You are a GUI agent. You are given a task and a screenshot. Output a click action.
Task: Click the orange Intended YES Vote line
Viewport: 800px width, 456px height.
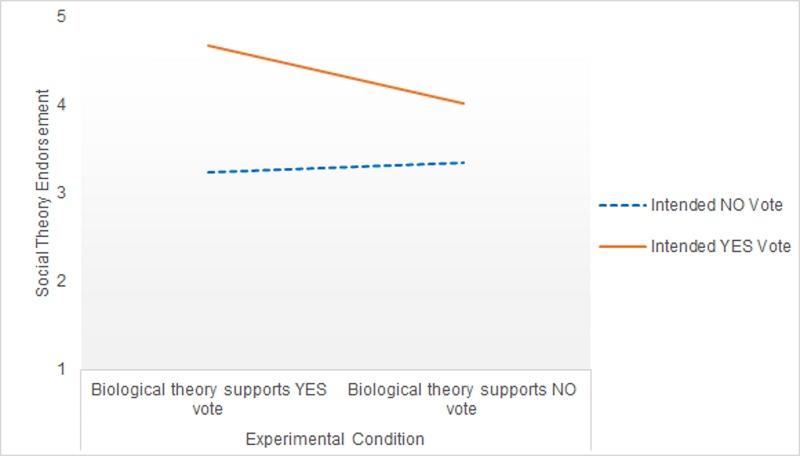click(335, 74)
